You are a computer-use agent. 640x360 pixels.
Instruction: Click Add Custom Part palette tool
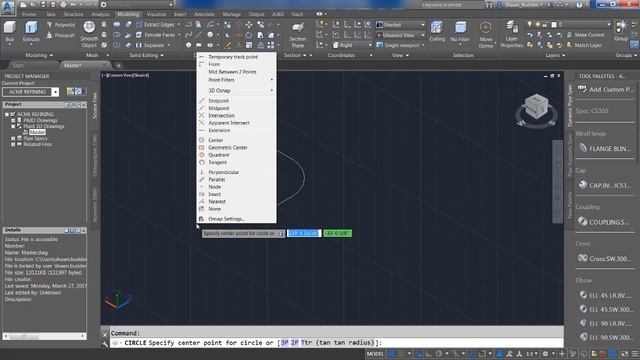pyautogui.click(x=605, y=89)
